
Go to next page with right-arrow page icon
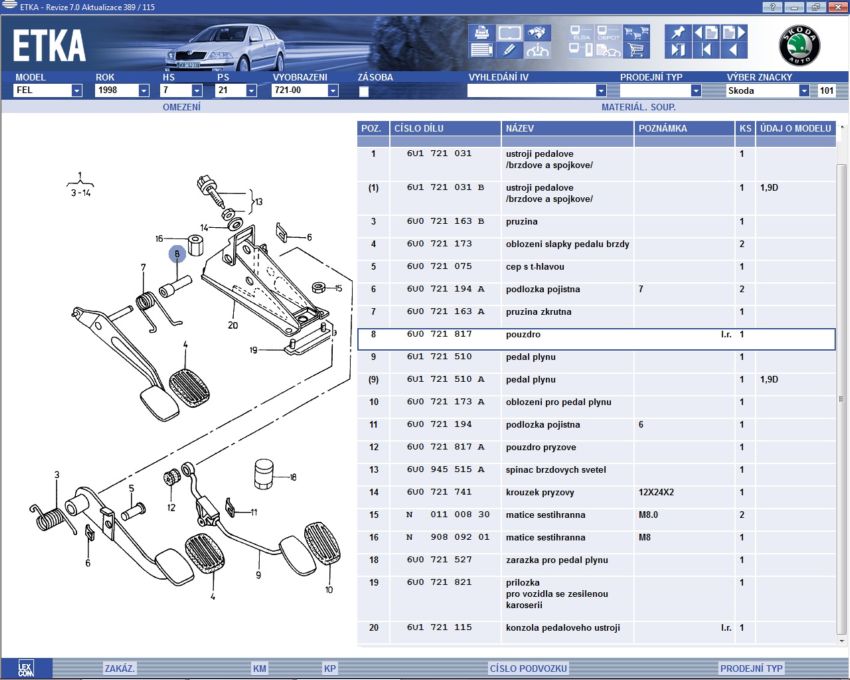734,33
